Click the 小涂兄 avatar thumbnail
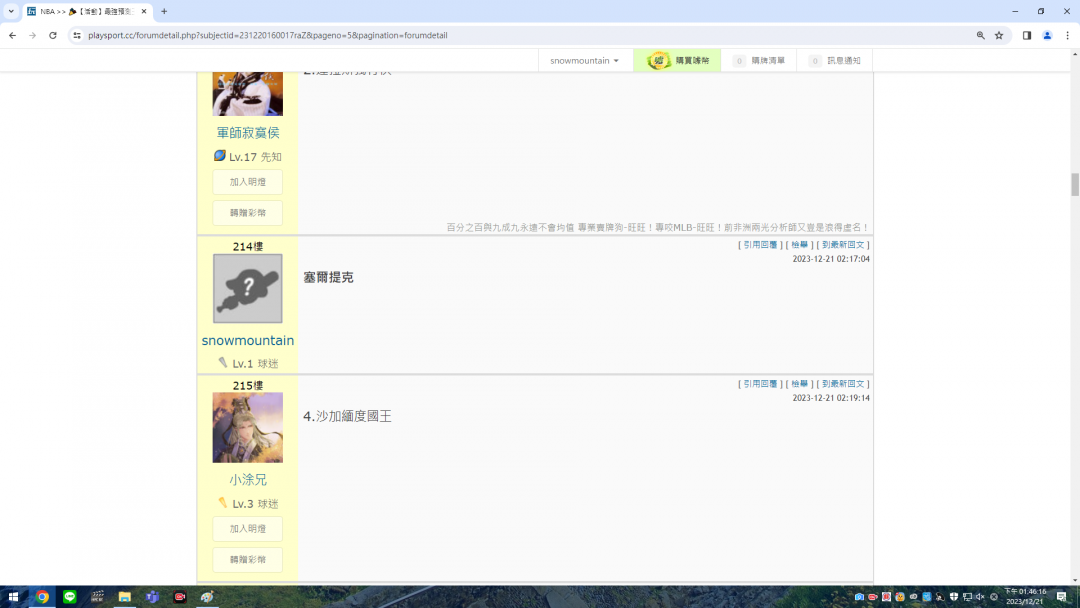The height and width of the screenshot is (608, 1080). 247,428
